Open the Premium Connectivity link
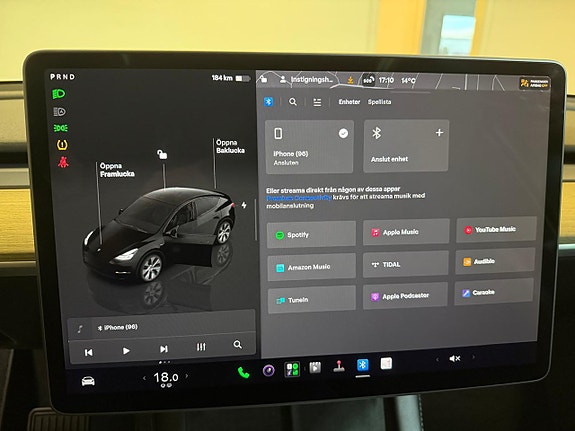The height and width of the screenshot is (431, 575). 299,198
